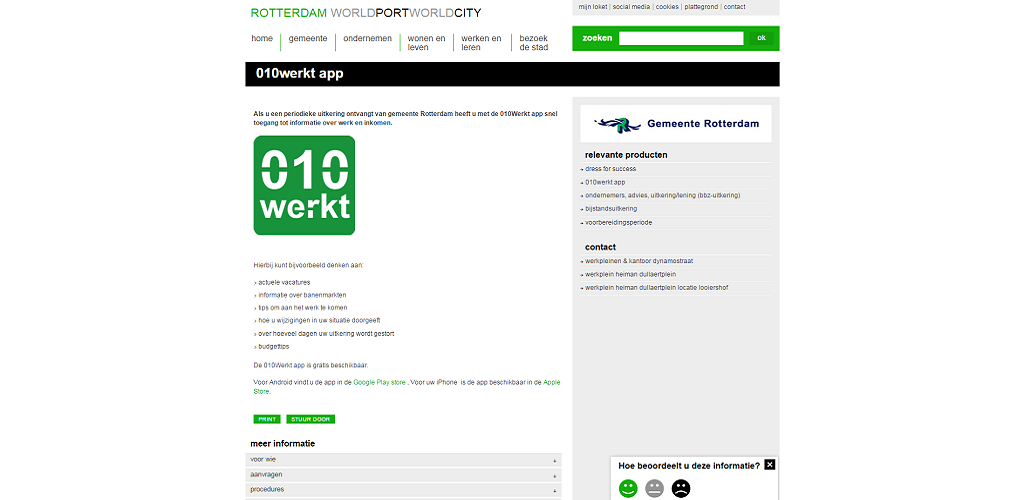Click the Gemeente Rotterdam logo banner

(x=676, y=123)
